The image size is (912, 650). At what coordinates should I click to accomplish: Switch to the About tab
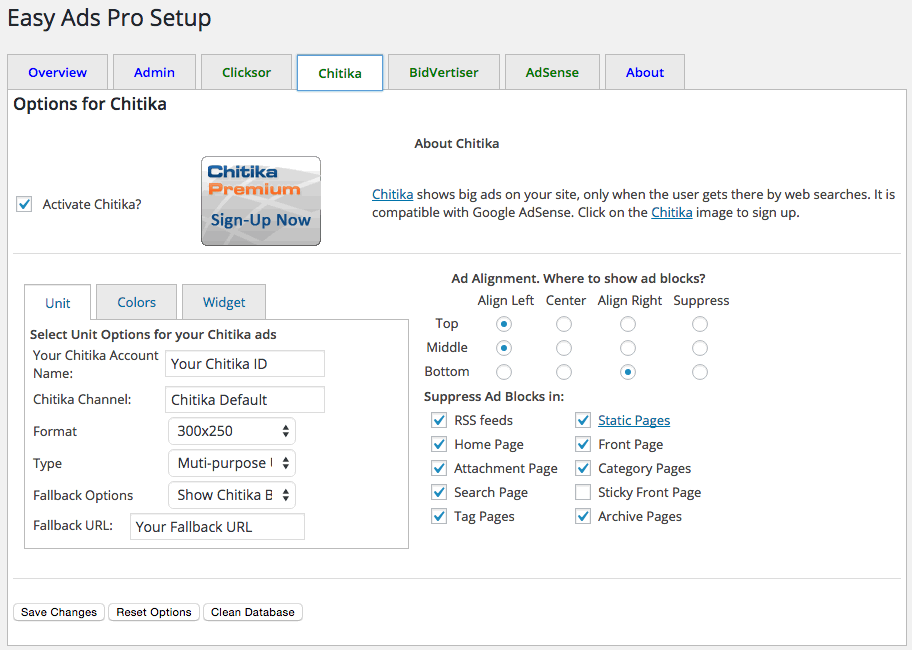tap(645, 72)
